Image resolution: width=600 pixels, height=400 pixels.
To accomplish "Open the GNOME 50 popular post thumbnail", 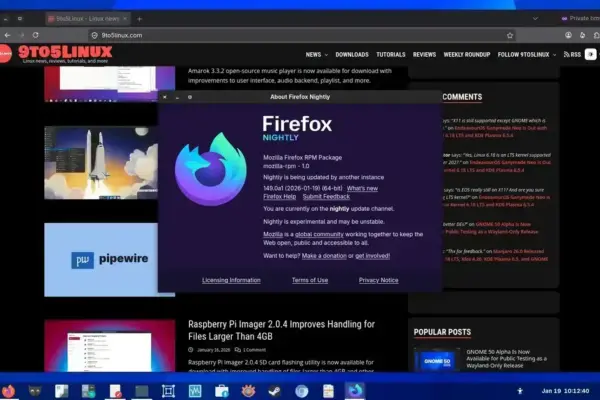I will [x=437, y=360].
